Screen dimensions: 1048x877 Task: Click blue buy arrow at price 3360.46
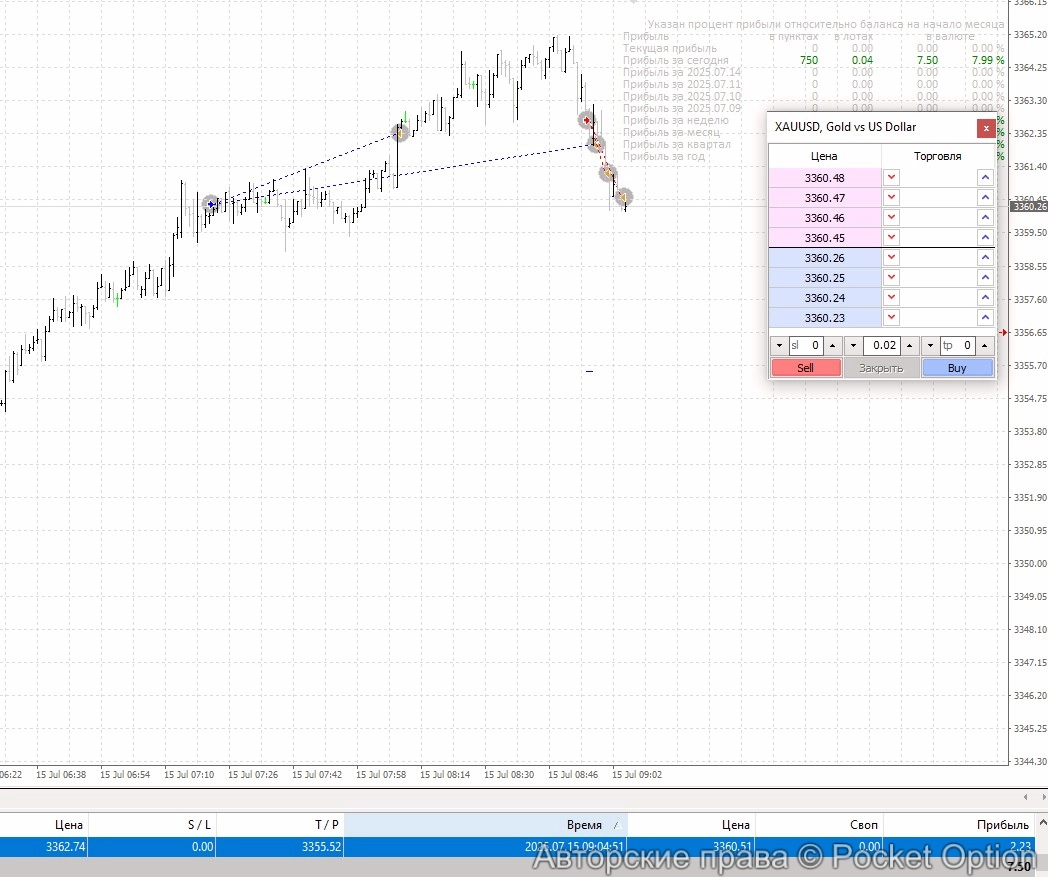pos(985,218)
